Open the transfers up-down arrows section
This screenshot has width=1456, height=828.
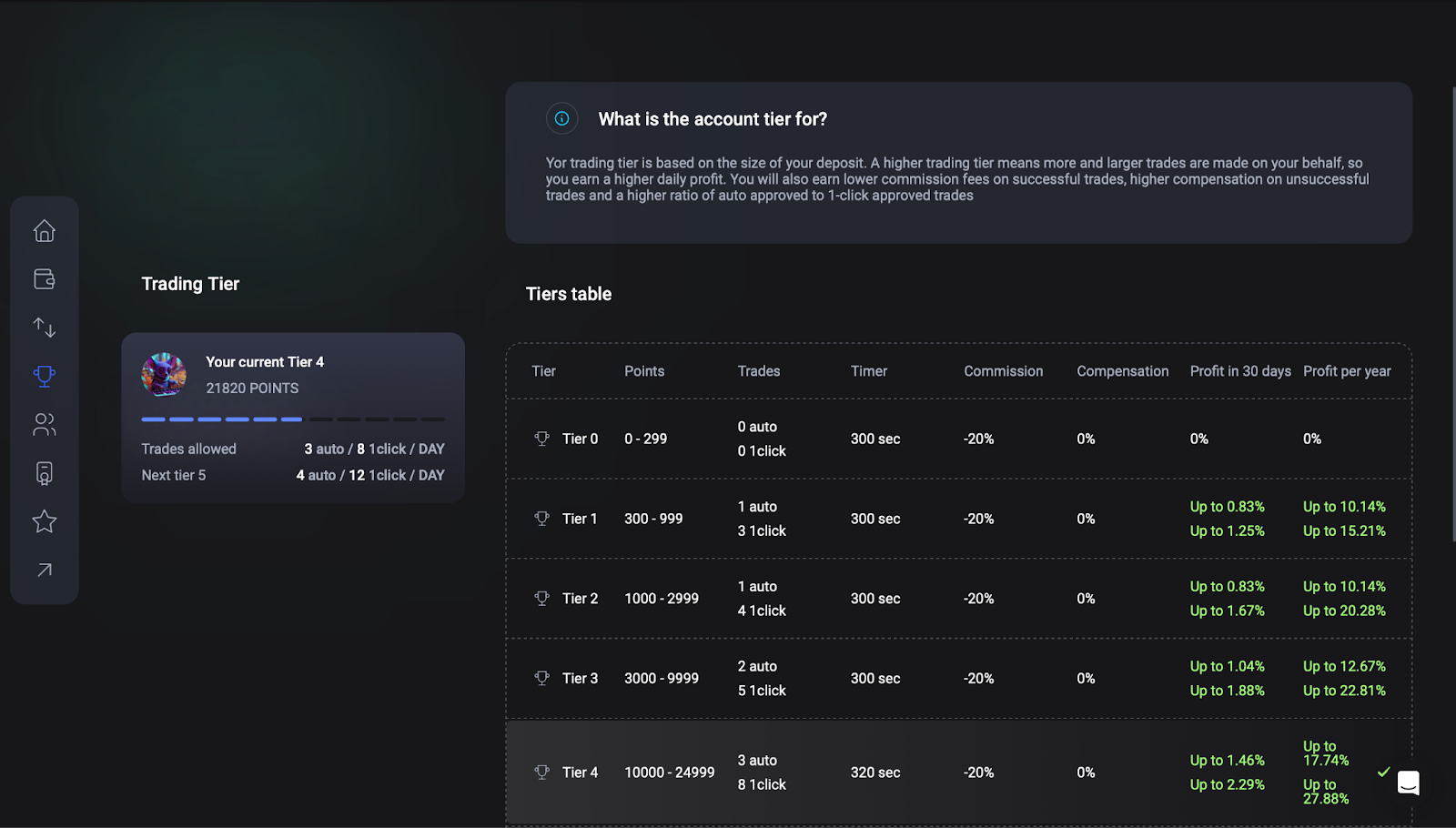[x=44, y=328]
